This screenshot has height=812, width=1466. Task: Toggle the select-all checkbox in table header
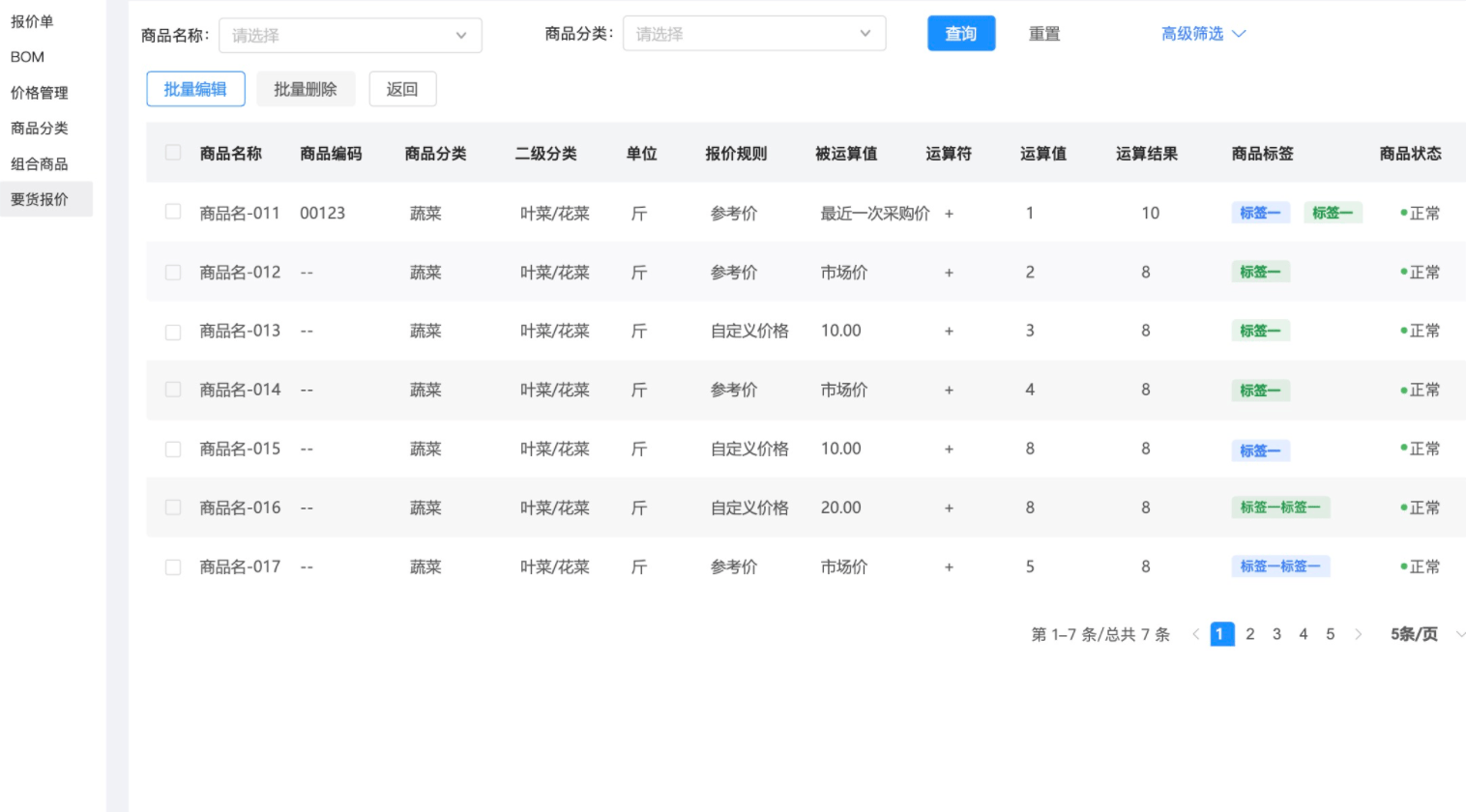tap(173, 153)
